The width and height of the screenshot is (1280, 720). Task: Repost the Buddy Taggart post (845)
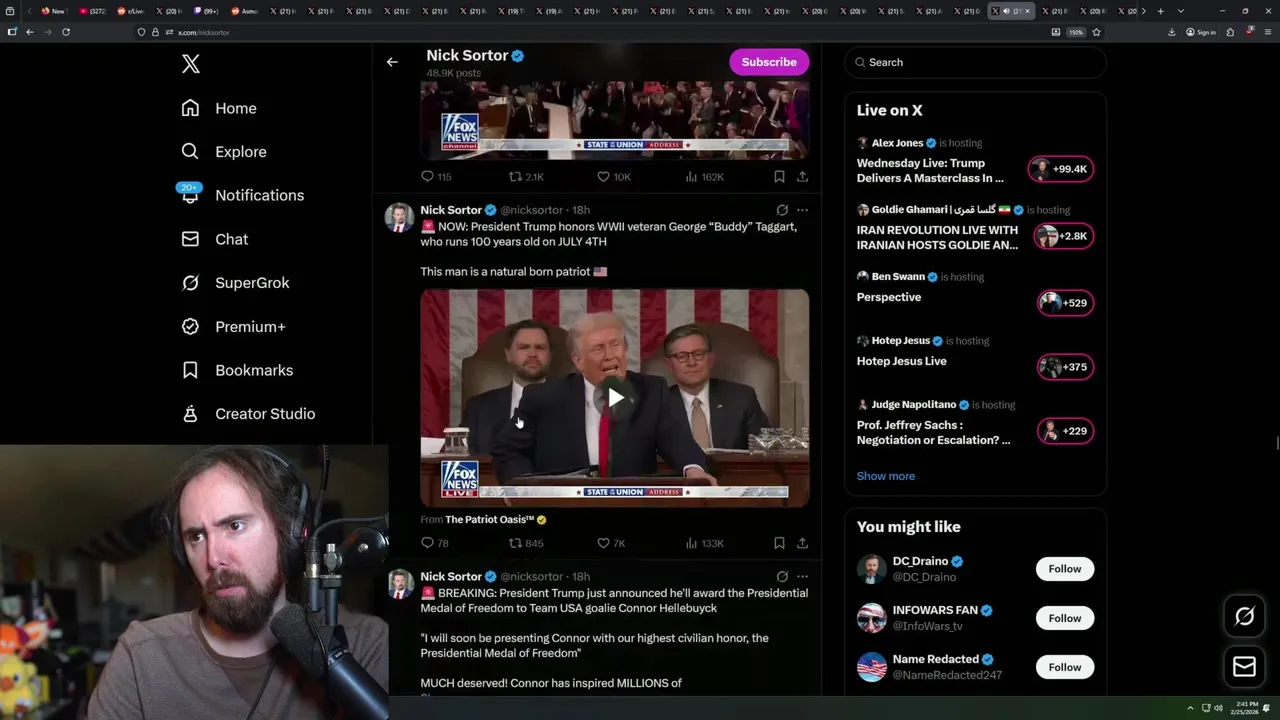[526, 543]
